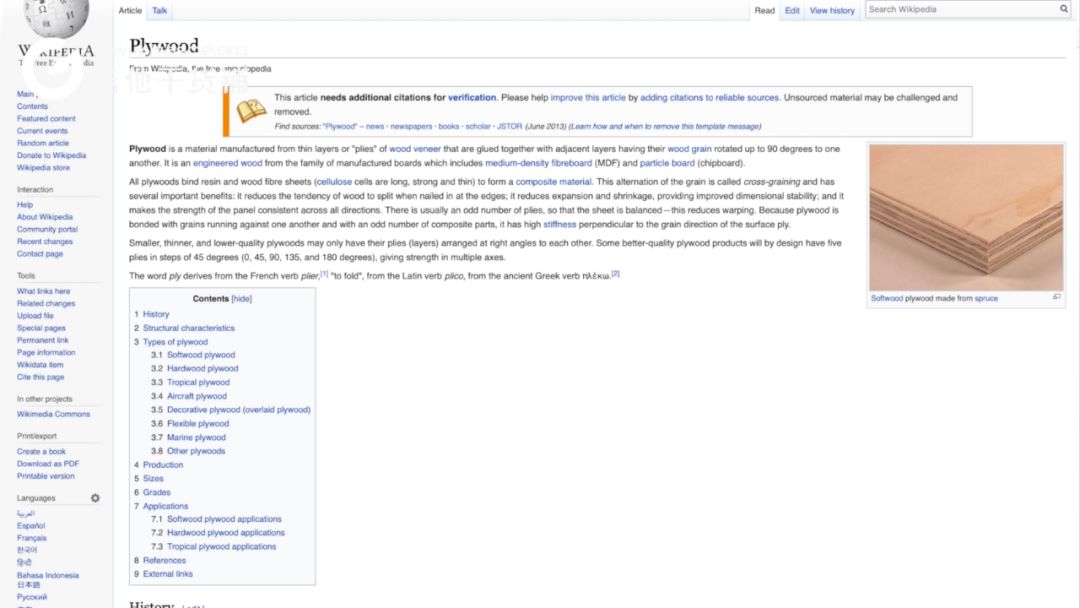
Task: Switch to the Talk tab
Action: click(x=160, y=10)
